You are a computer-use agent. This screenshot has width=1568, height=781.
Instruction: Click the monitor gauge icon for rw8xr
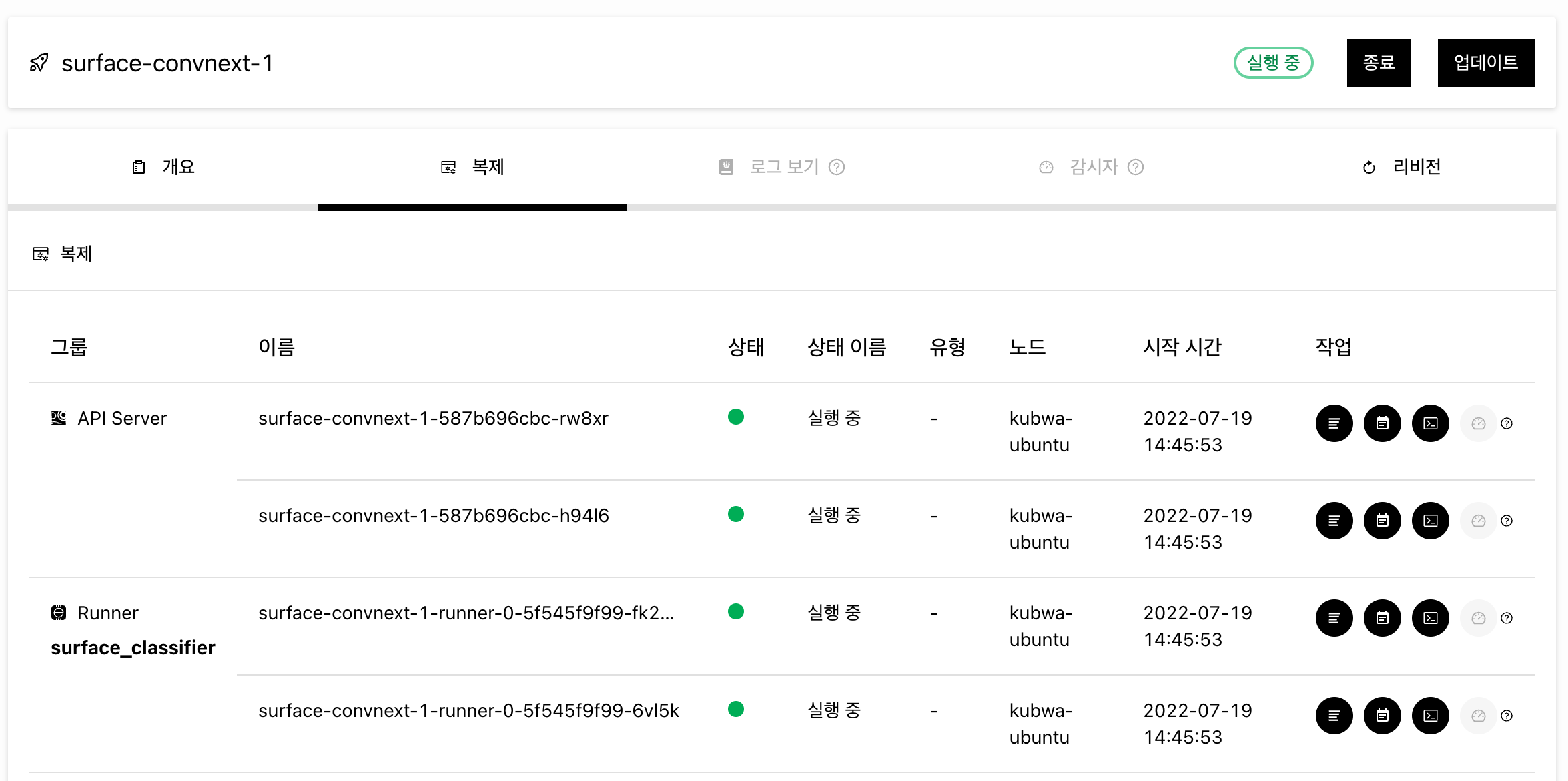click(1478, 423)
